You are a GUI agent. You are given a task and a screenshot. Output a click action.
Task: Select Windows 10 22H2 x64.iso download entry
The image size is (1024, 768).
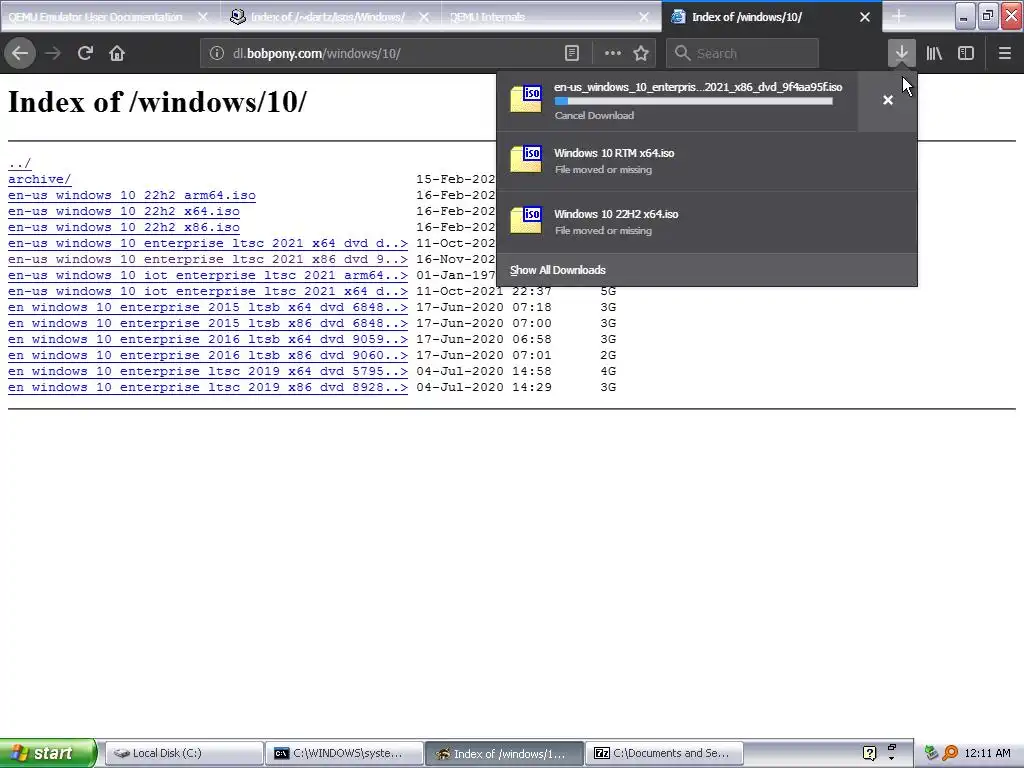tap(707, 222)
